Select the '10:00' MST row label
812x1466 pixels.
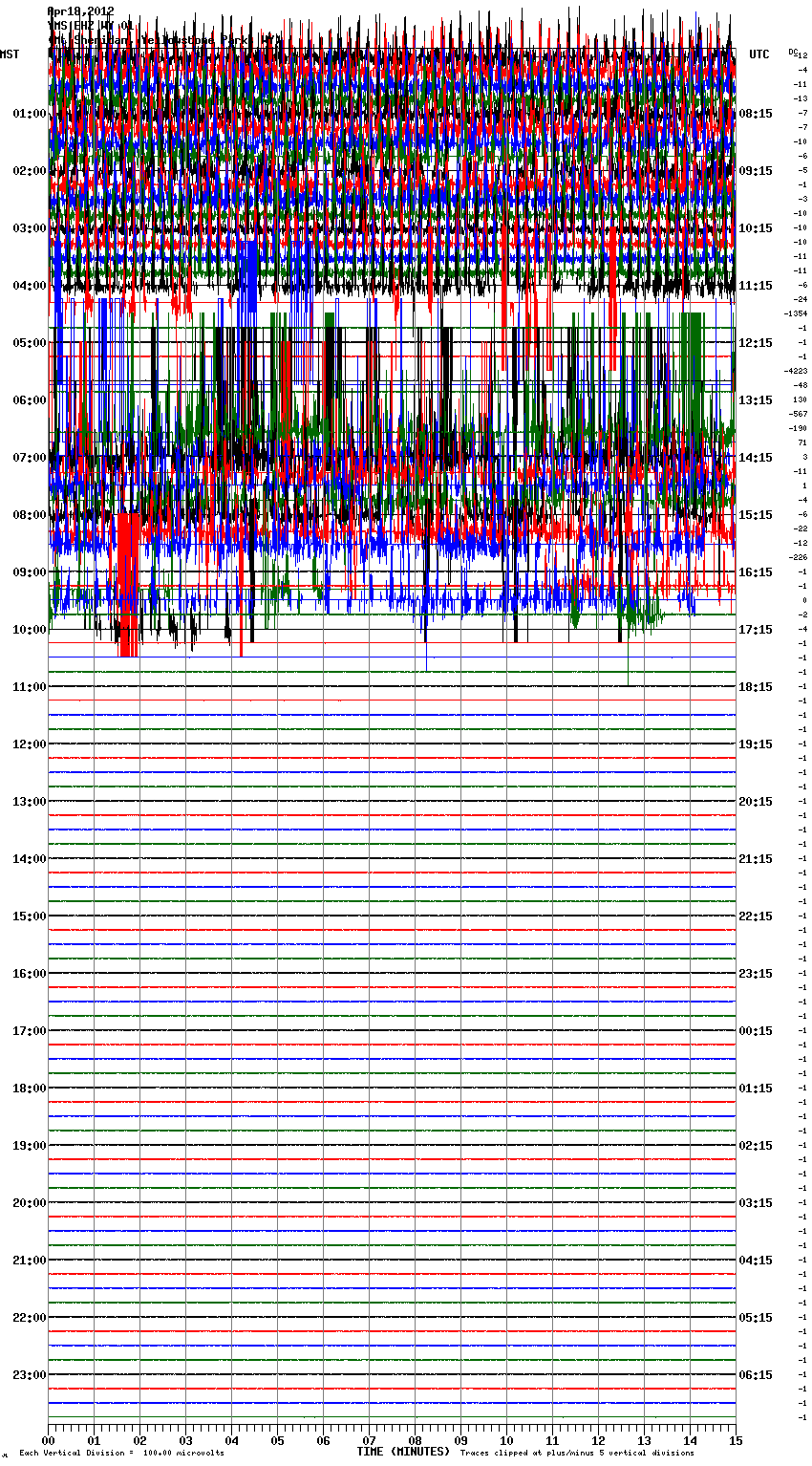point(30,630)
